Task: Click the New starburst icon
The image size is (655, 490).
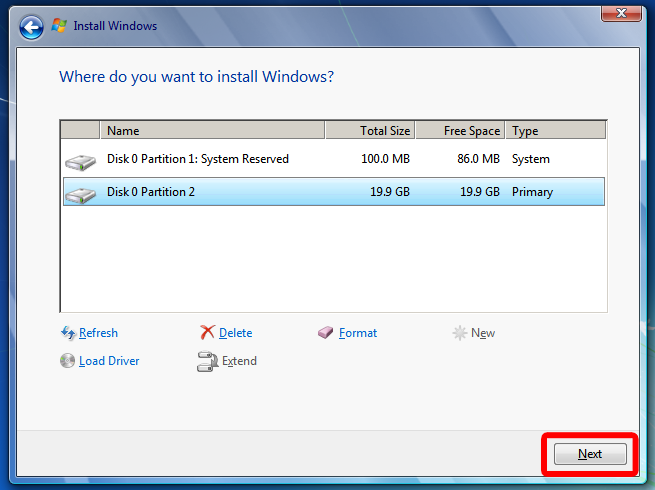Action: pos(460,333)
